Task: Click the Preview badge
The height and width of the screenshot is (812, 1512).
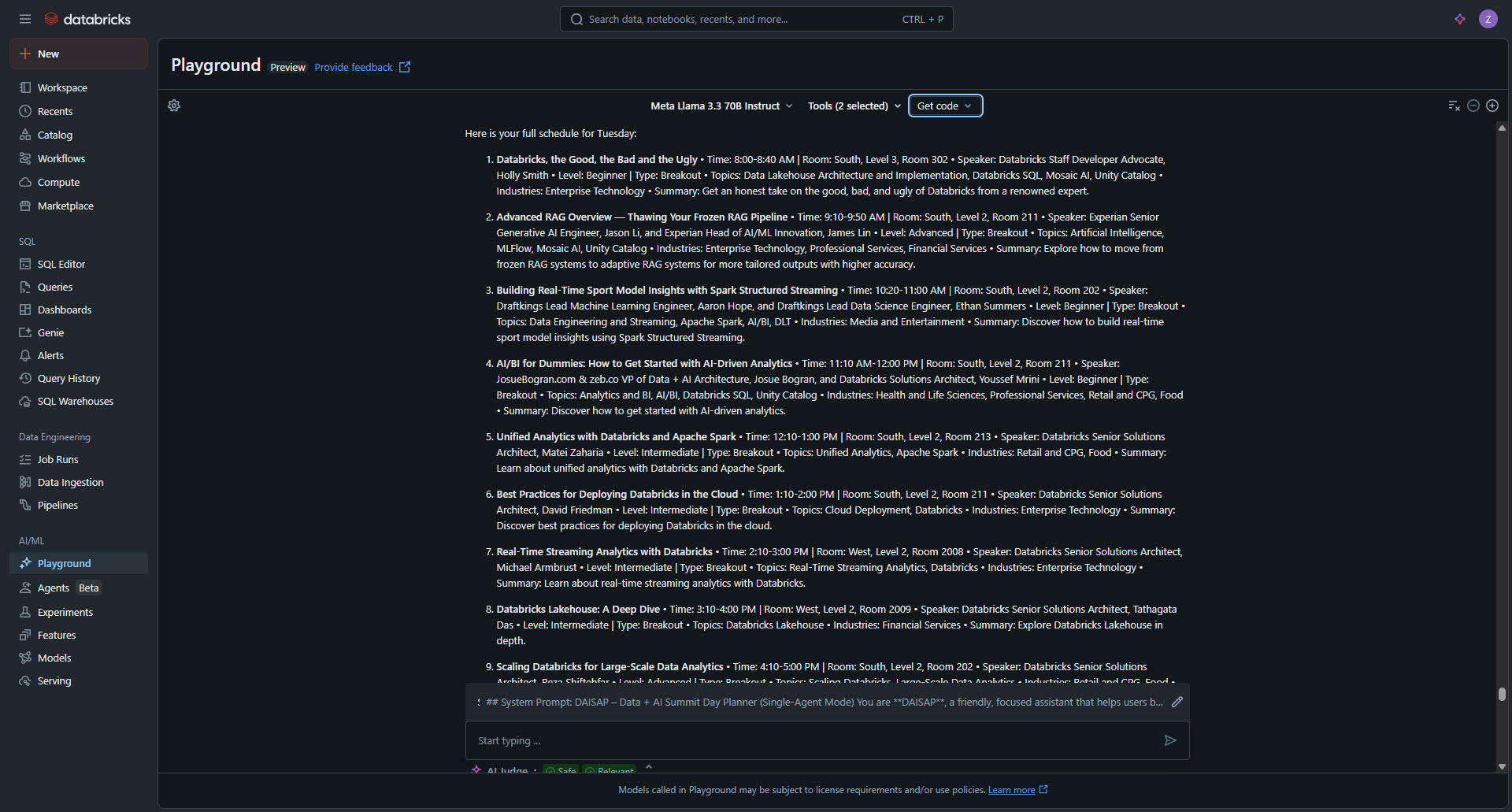Action: [287, 67]
